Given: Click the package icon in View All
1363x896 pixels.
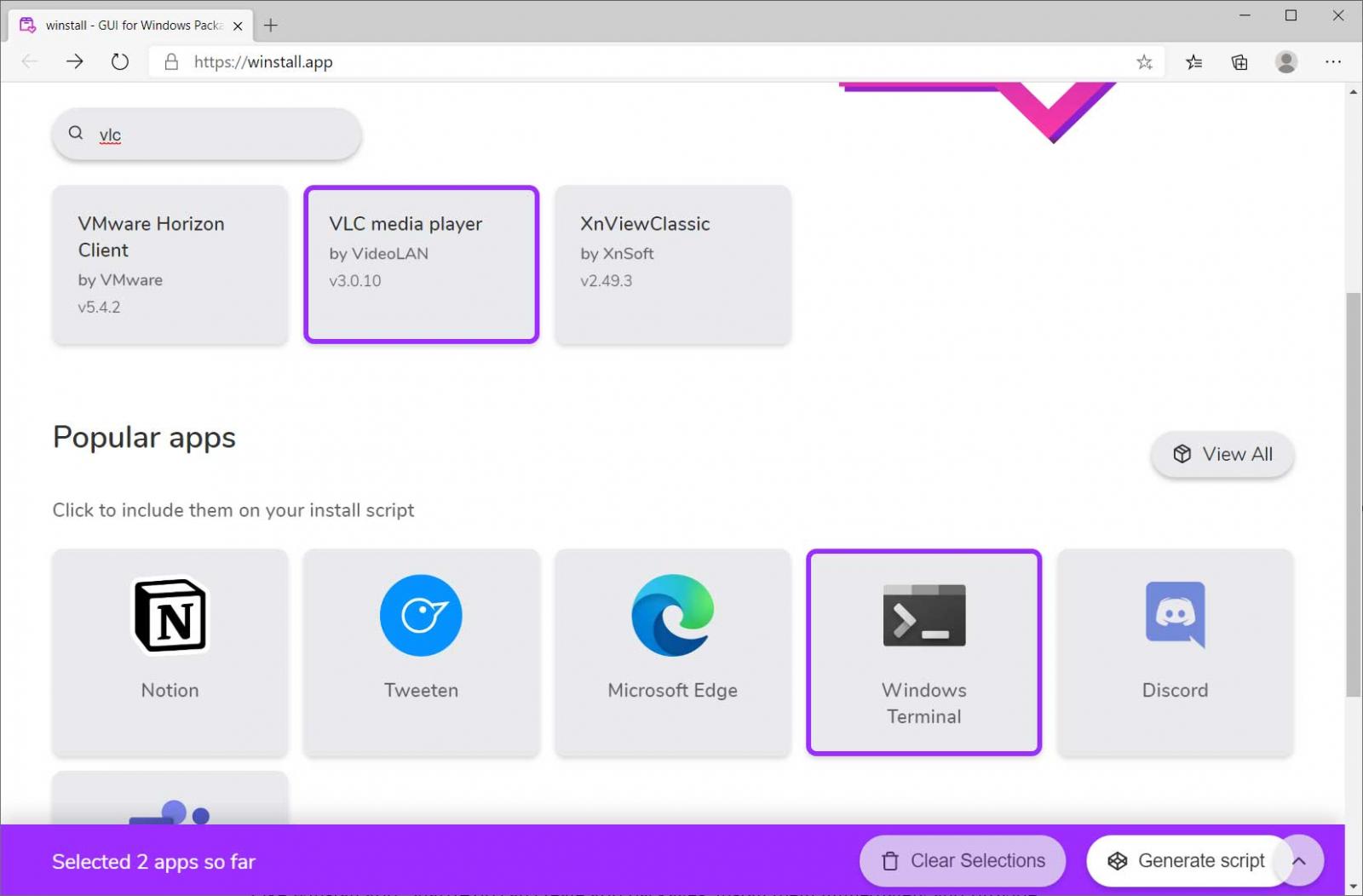Looking at the screenshot, I should click(x=1182, y=454).
